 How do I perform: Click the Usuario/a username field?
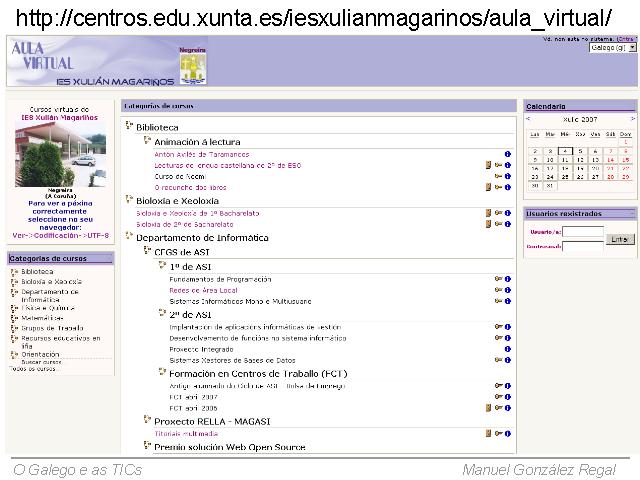tap(584, 231)
